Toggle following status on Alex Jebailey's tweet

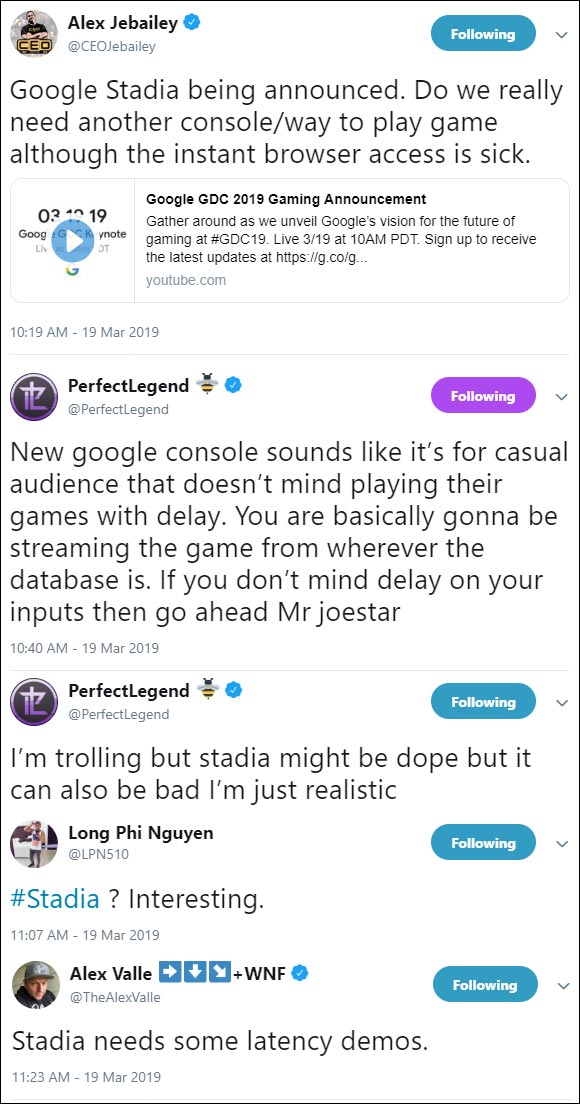click(x=483, y=33)
